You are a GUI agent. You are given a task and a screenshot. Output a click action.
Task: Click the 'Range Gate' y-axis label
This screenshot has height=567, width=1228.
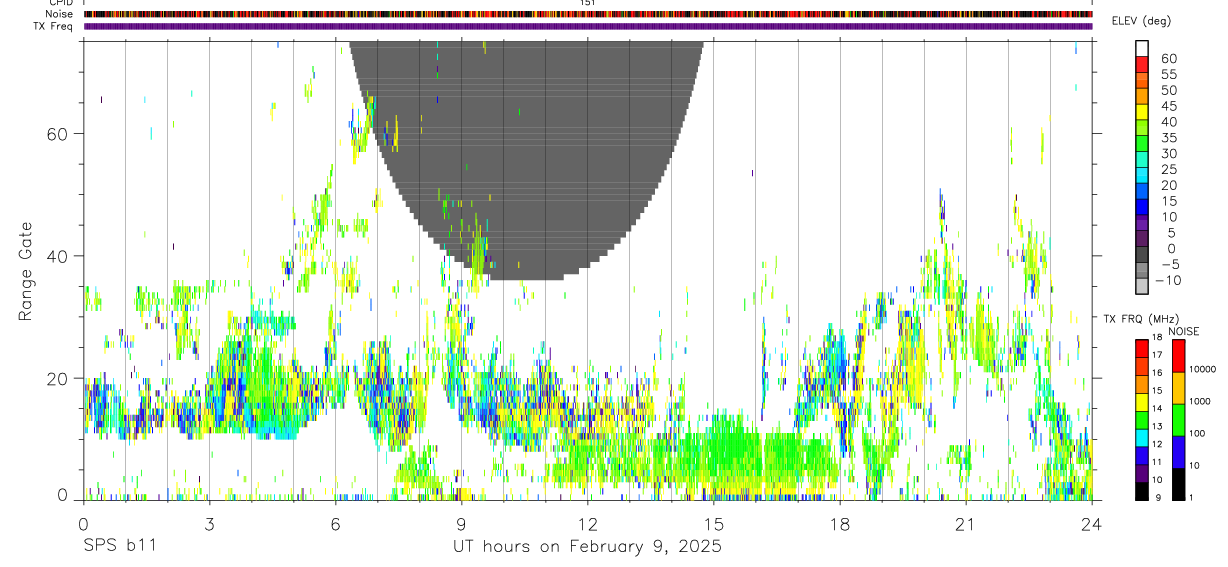pos(27,271)
